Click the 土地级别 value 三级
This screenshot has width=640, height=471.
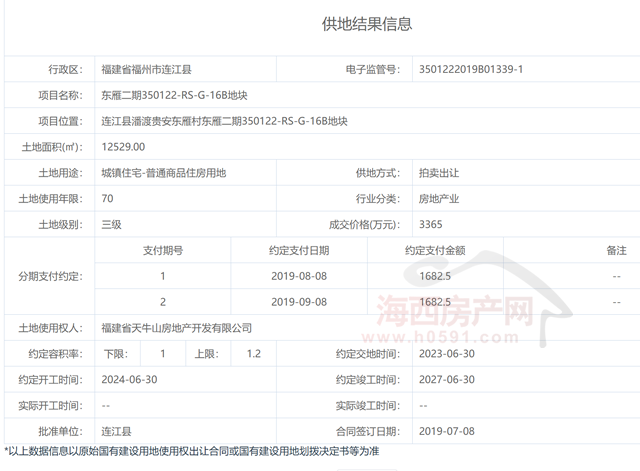tap(111, 224)
